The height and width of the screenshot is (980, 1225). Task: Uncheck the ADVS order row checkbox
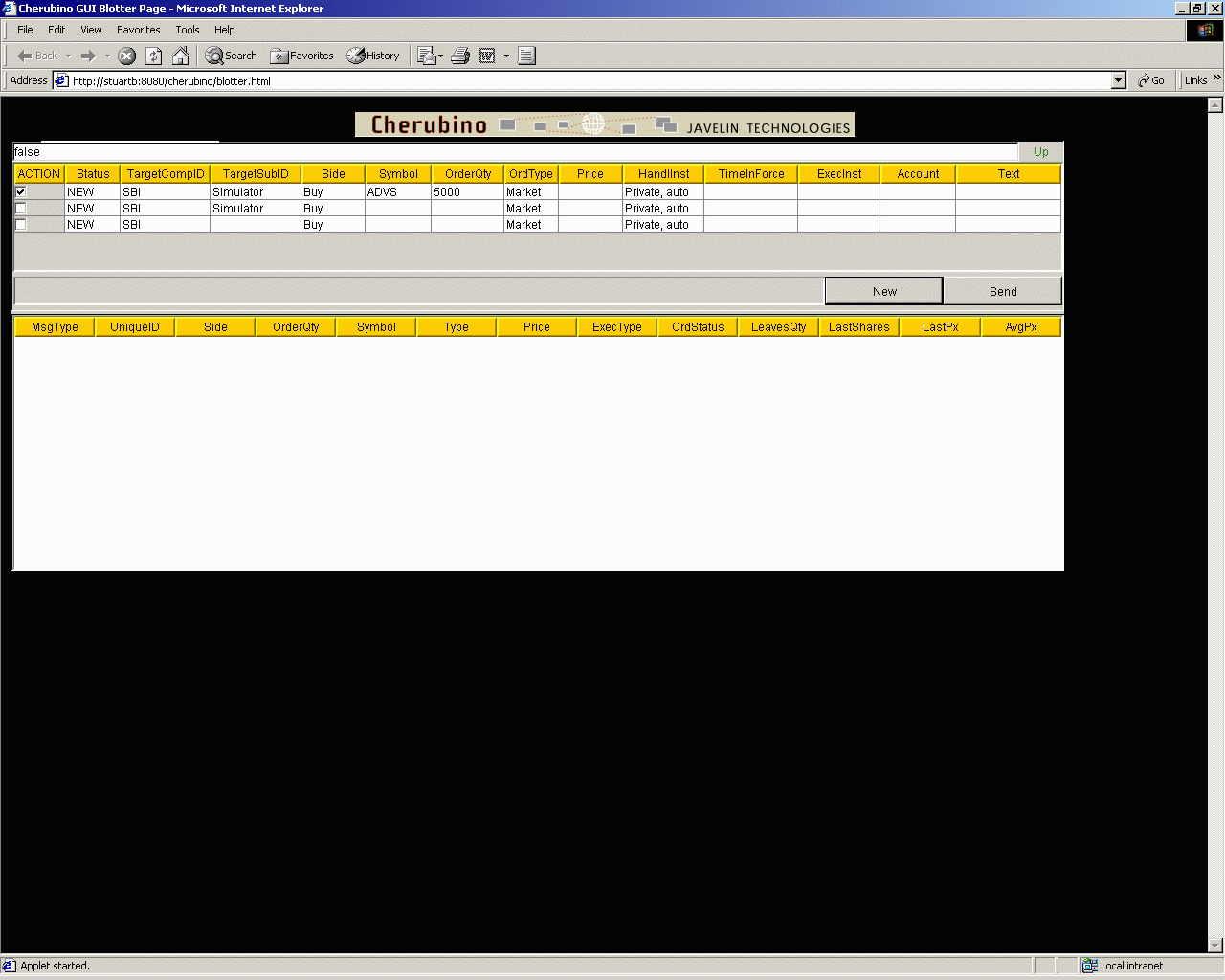pyautogui.click(x=21, y=192)
